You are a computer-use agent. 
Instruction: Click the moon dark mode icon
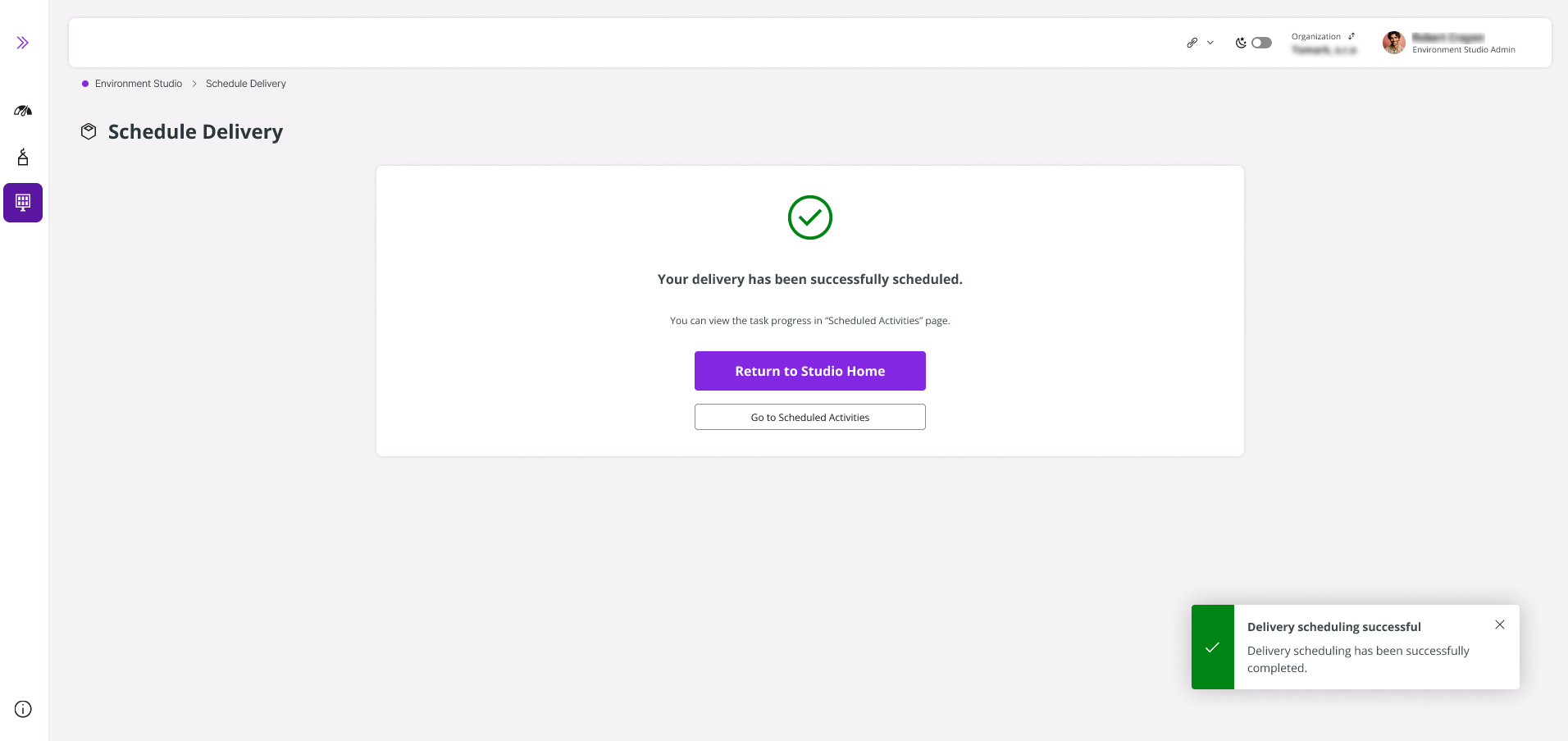1241,43
